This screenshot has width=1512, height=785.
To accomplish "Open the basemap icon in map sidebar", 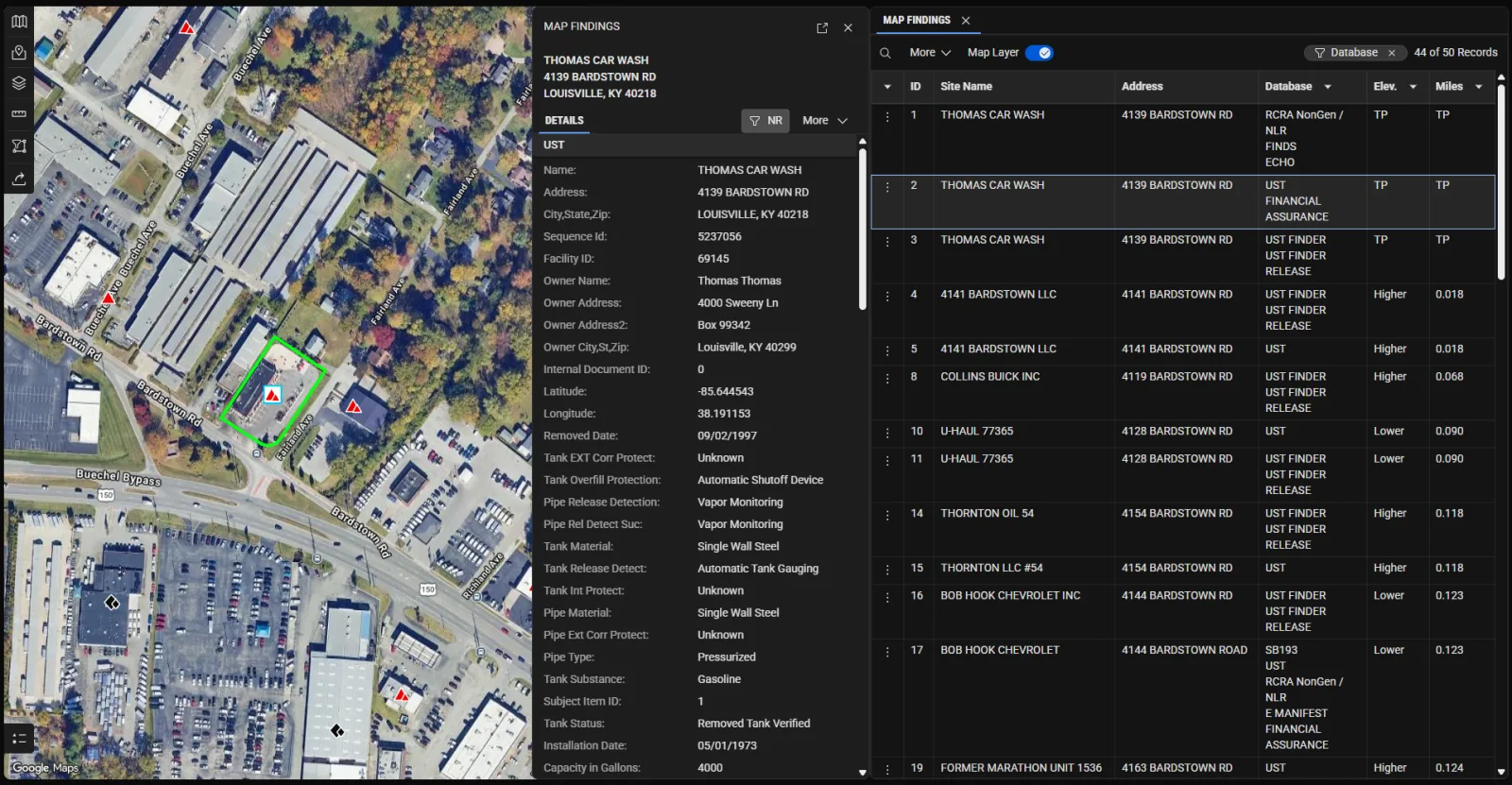I will (x=19, y=21).
